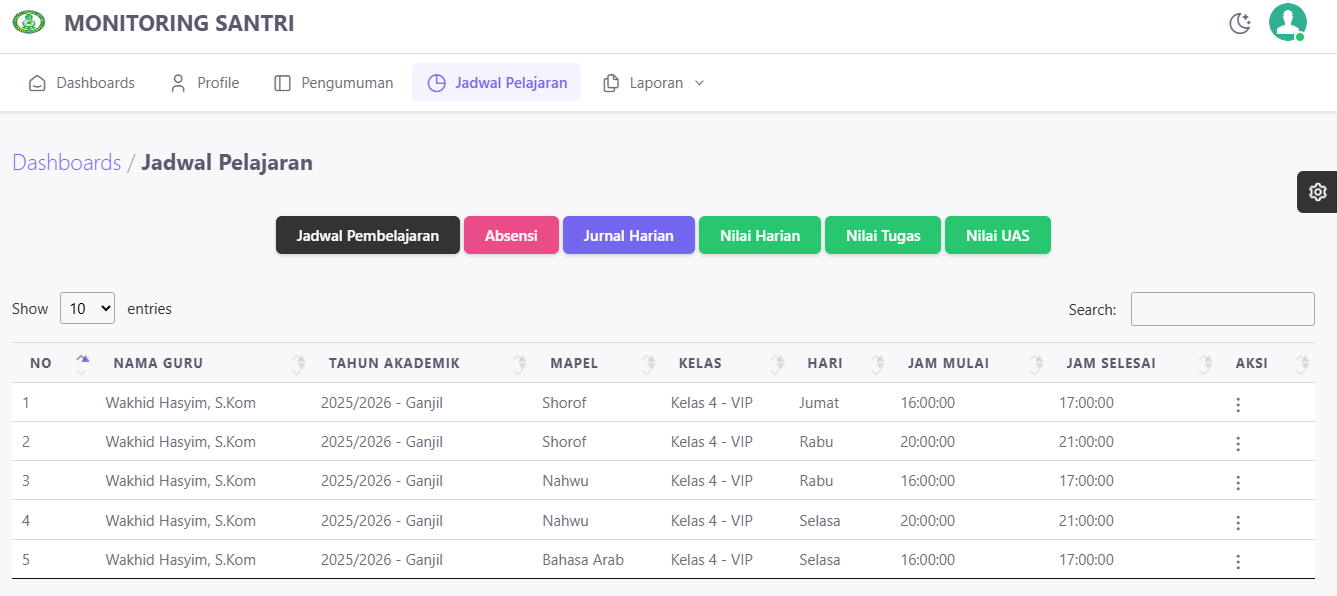This screenshot has height=596, width=1337.
Task: Click the Absensi button
Action: 511,236
